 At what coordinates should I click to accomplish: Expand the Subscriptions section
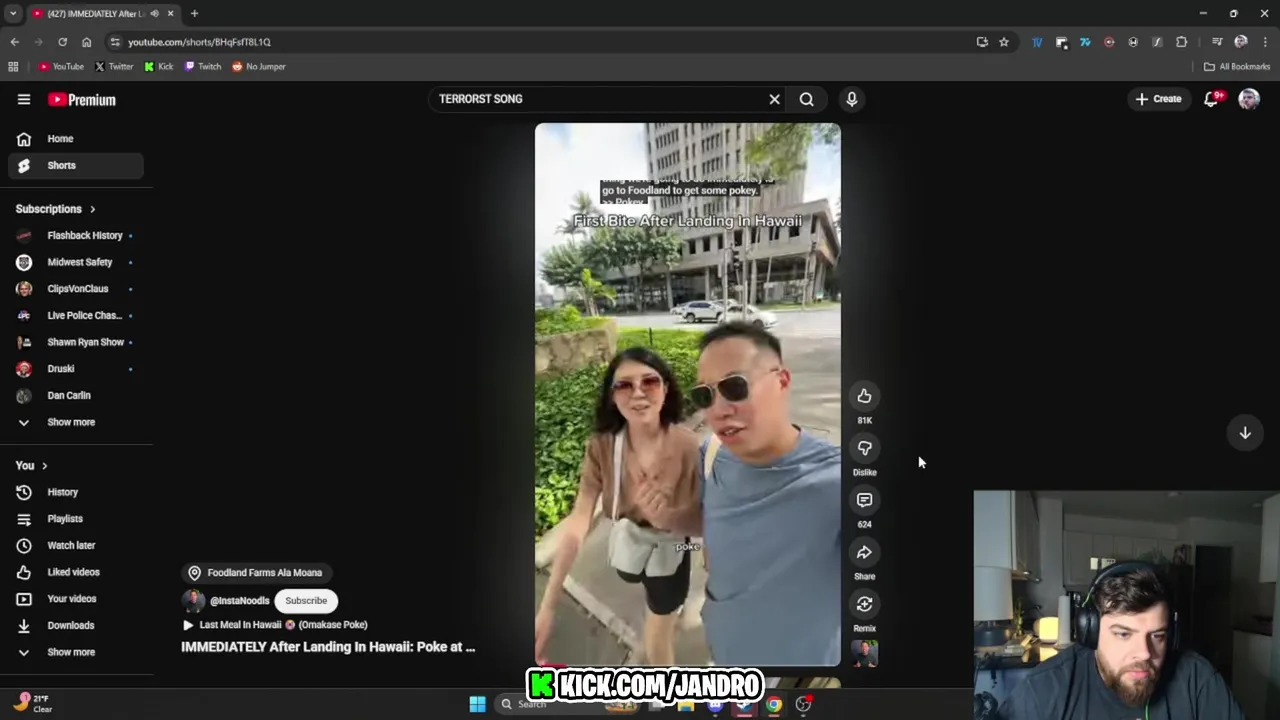56,209
